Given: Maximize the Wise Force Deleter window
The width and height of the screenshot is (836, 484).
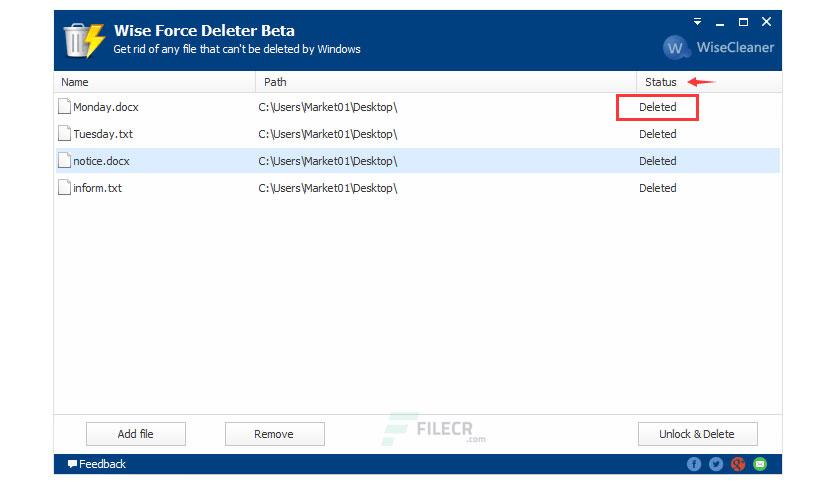Looking at the screenshot, I should coord(743,22).
